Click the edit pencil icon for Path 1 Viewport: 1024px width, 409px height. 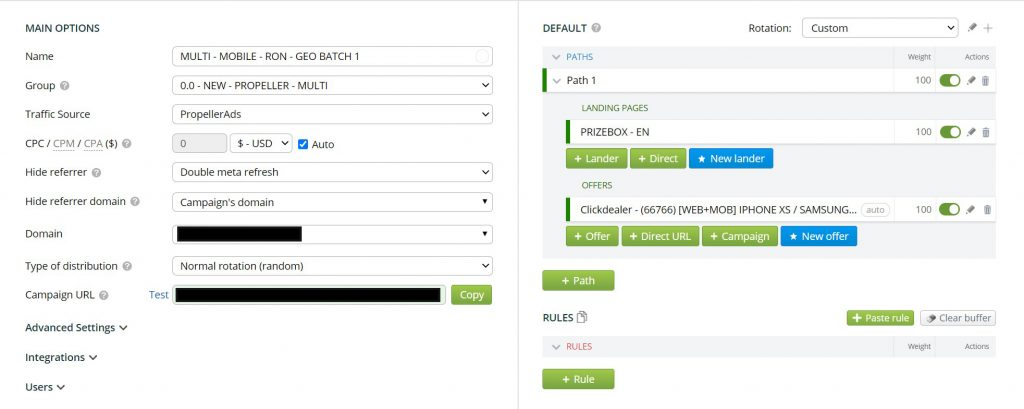[x=971, y=80]
